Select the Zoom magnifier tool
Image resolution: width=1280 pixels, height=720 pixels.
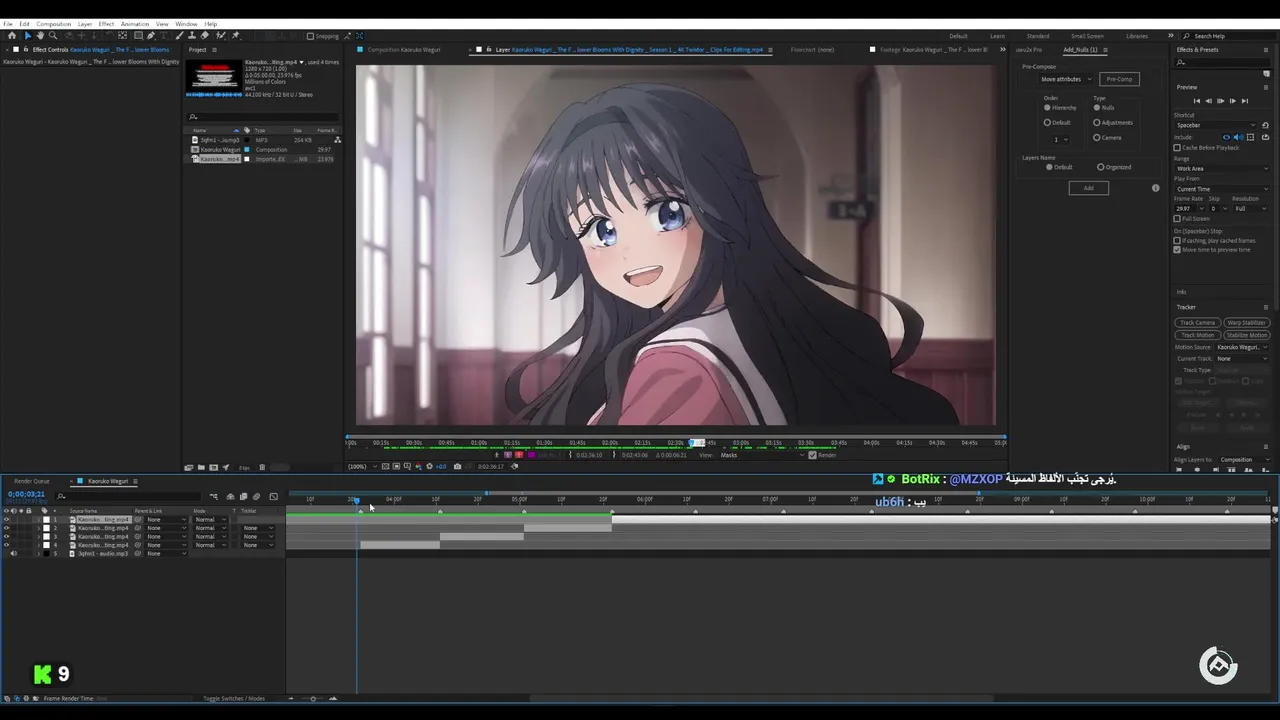tap(52, 36)
